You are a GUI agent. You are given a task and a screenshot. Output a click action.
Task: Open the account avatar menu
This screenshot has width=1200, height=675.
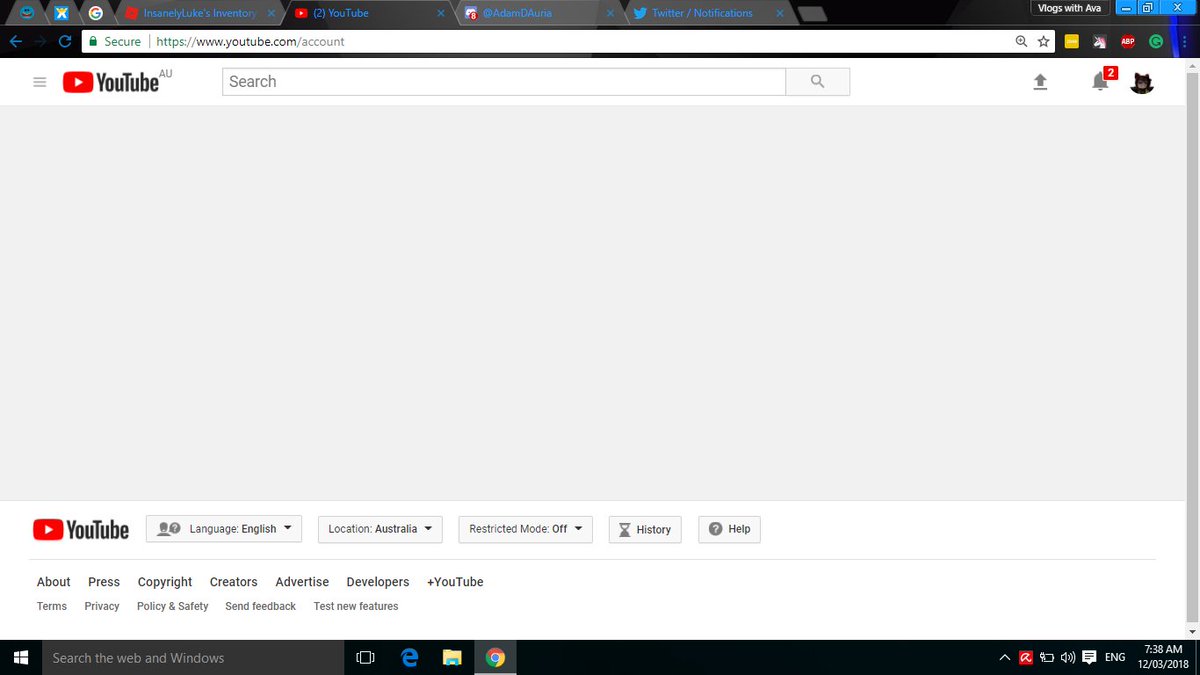(x=1142, y=82)
